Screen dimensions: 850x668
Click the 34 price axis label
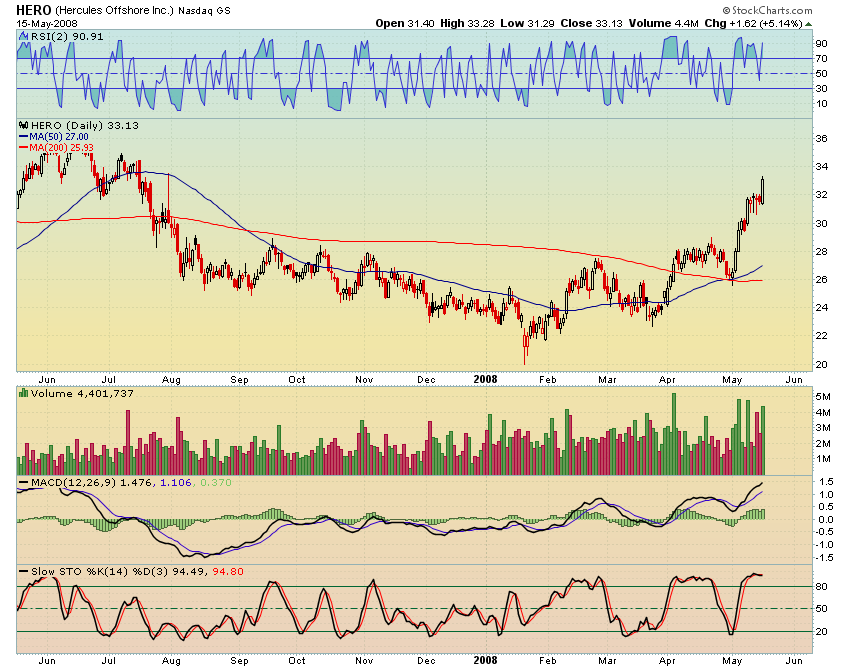[x=821, y=166]
